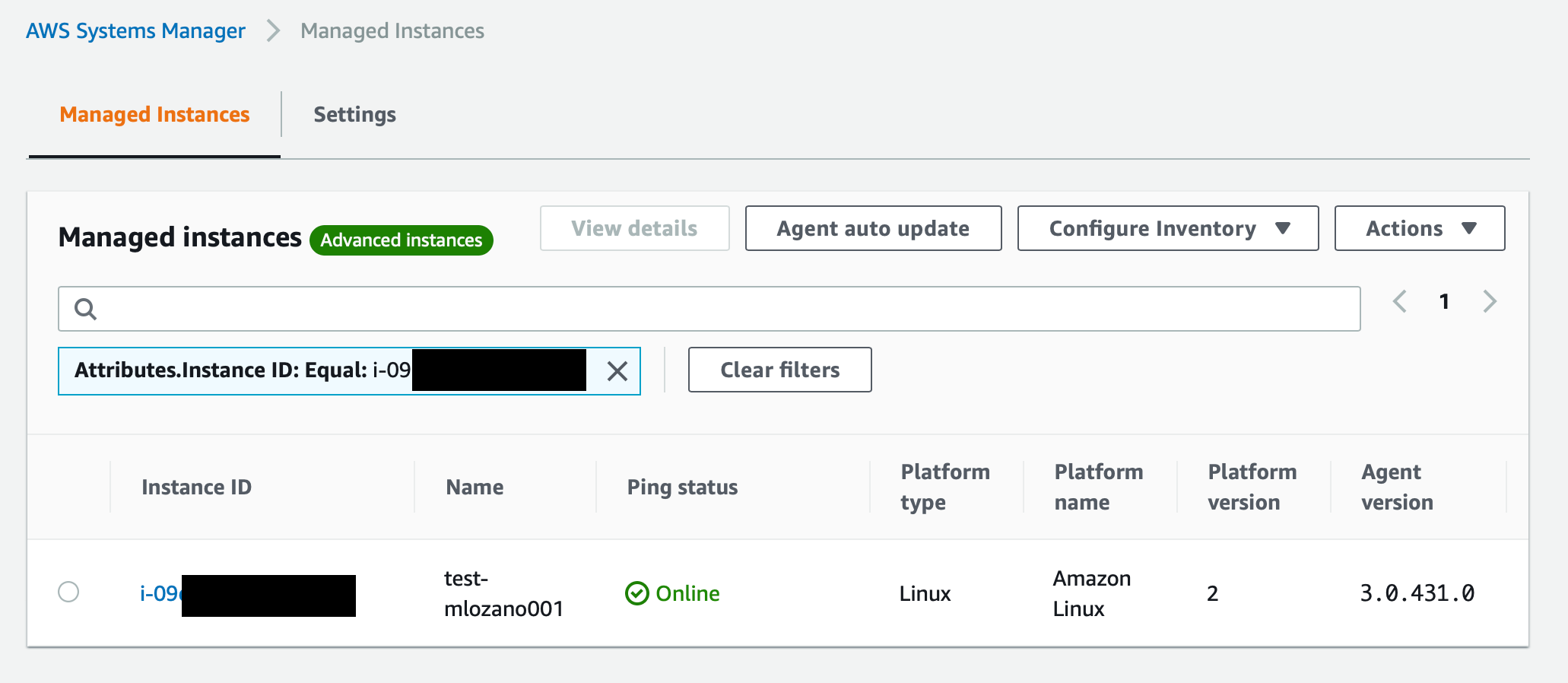Click the platform version 2 cell
The height and width of the screenshot is (683, 1568).
pos(1212,593)
